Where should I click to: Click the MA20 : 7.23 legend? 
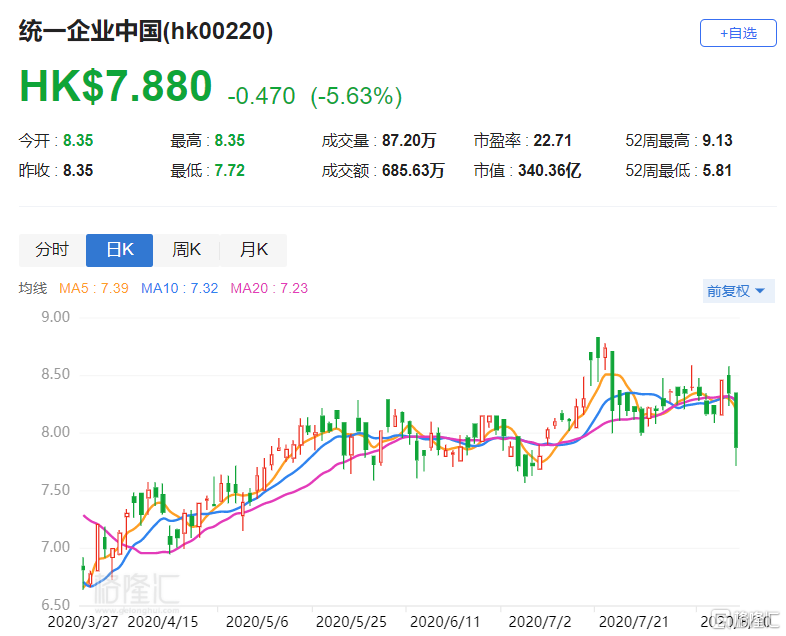point(269,288)
